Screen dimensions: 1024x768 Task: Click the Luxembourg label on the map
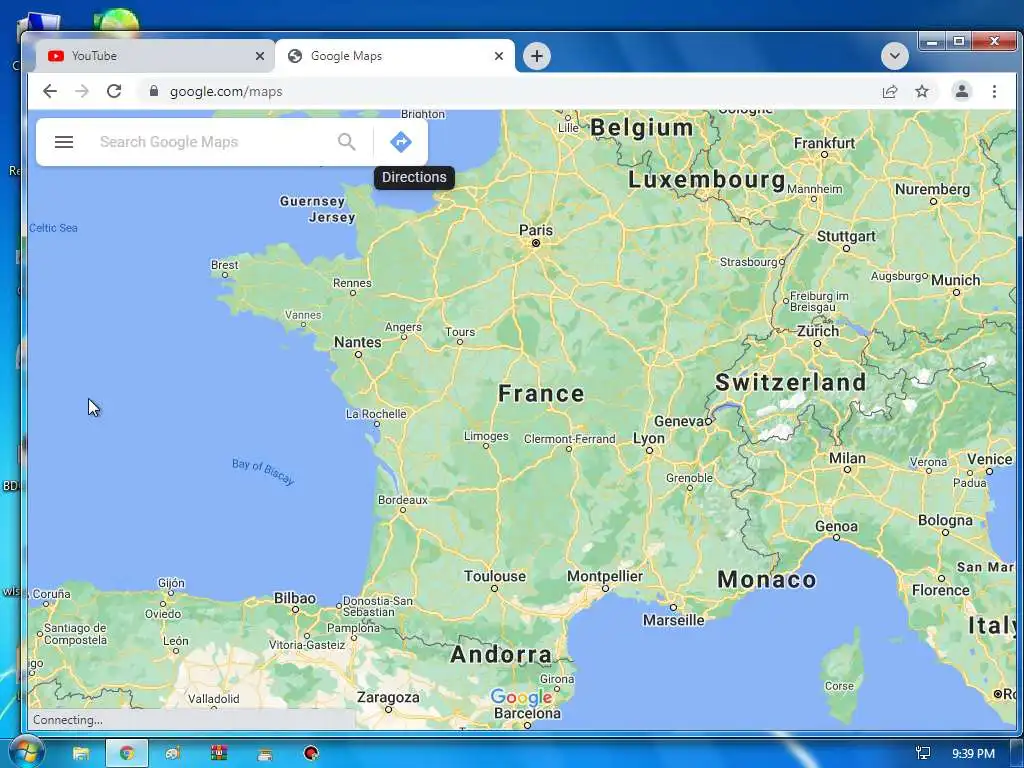707,180
